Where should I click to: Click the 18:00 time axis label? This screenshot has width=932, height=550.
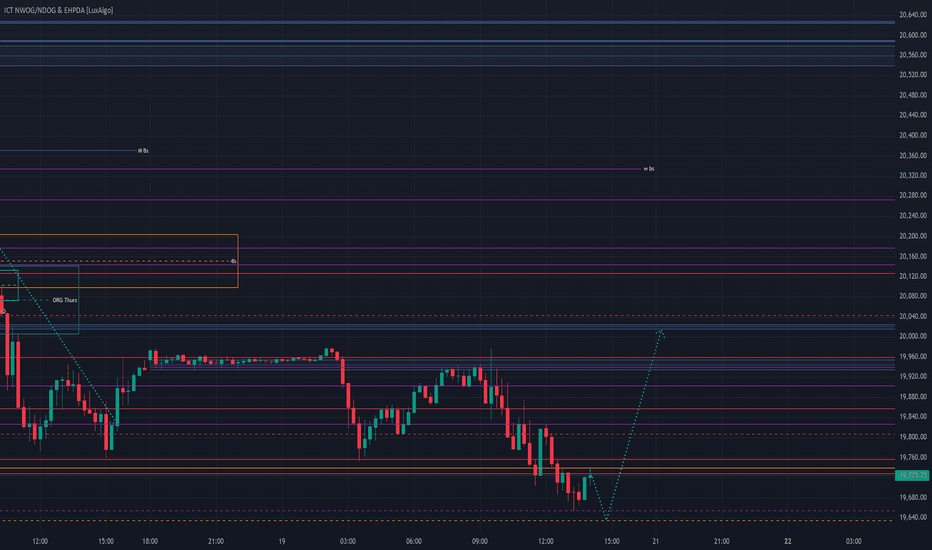(150, 541)
